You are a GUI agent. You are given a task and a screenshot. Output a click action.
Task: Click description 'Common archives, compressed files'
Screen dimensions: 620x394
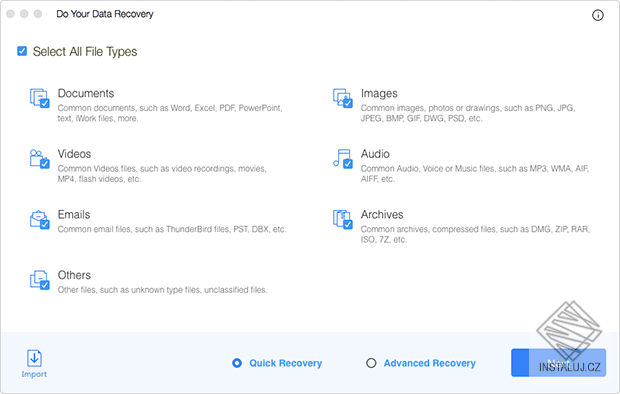(x=475, y=234)
